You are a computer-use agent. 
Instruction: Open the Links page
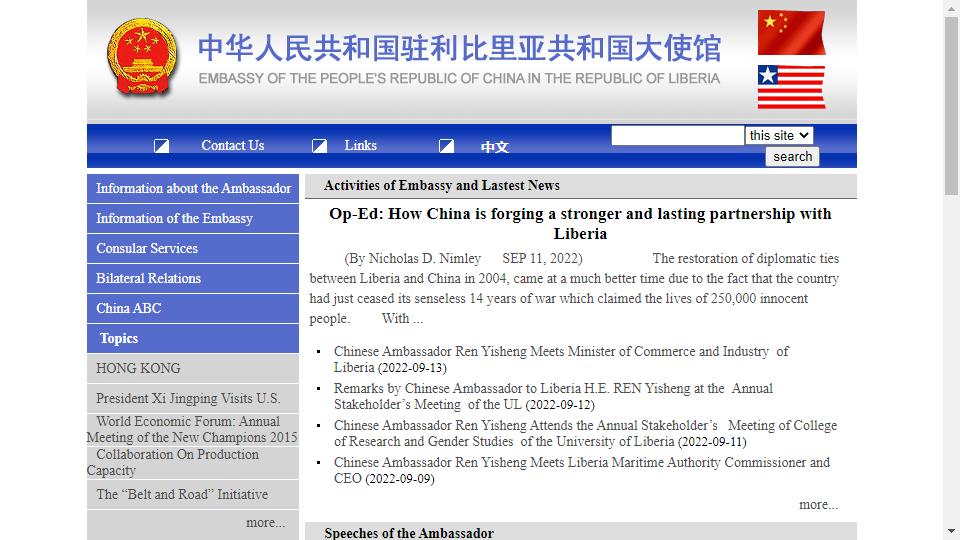[360, 146]
